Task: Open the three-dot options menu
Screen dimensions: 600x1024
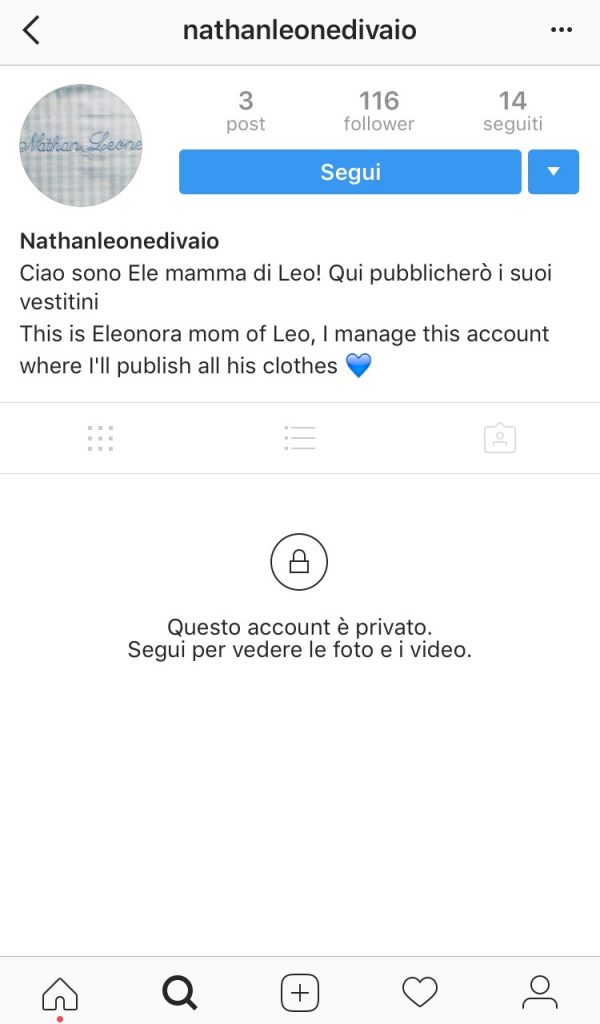Action: click(561, 30)
